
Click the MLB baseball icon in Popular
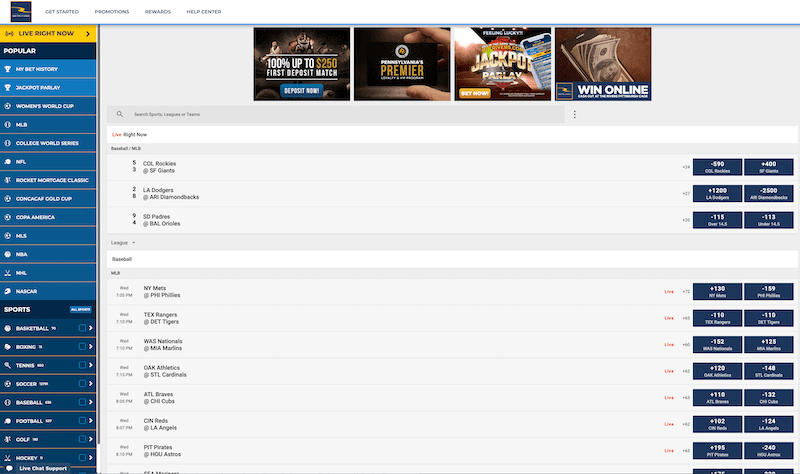point(8,124)
